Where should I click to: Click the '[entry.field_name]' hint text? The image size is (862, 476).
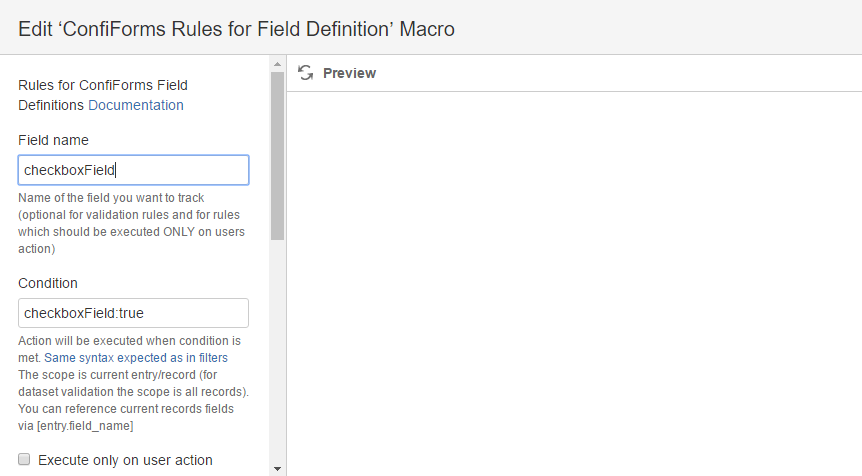pos(85,426)
